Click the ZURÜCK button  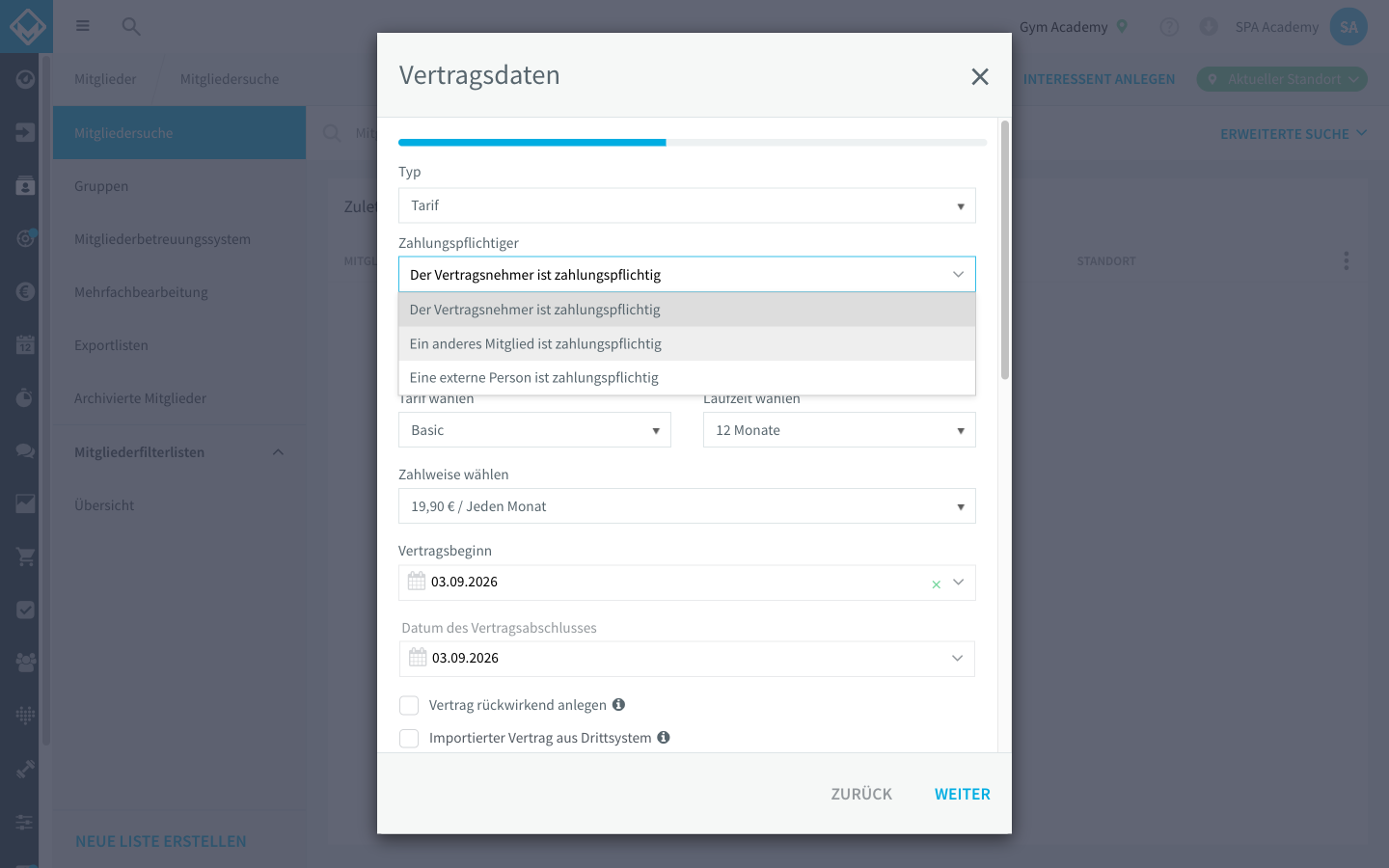861,794
